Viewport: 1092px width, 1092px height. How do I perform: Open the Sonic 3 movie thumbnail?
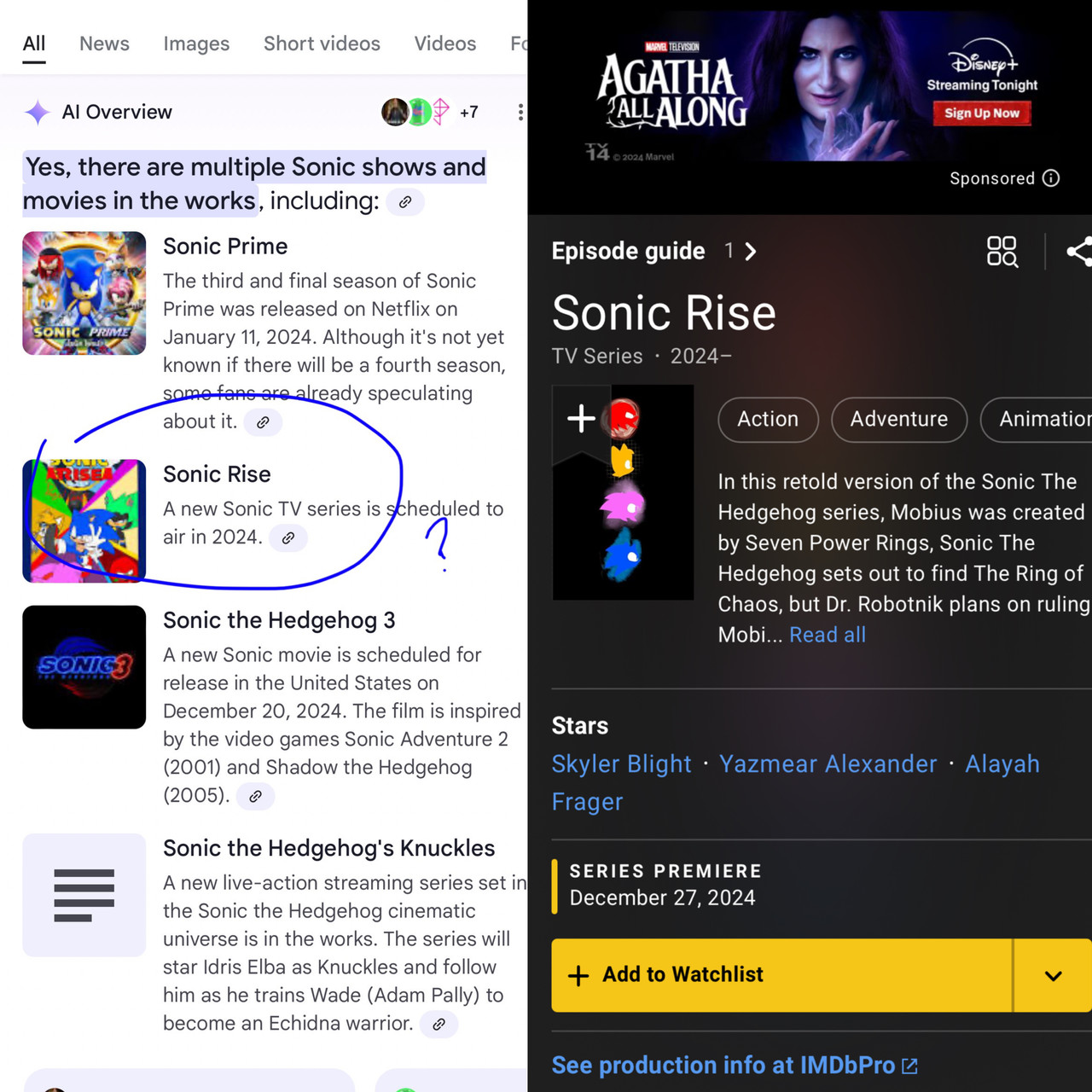[x=84, y=667]
